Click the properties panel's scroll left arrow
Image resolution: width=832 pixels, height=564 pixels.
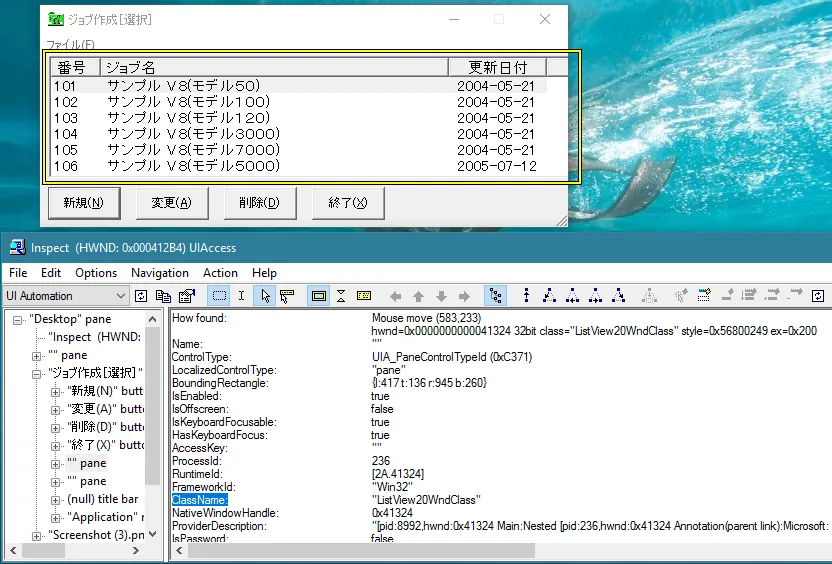[179, 551]
